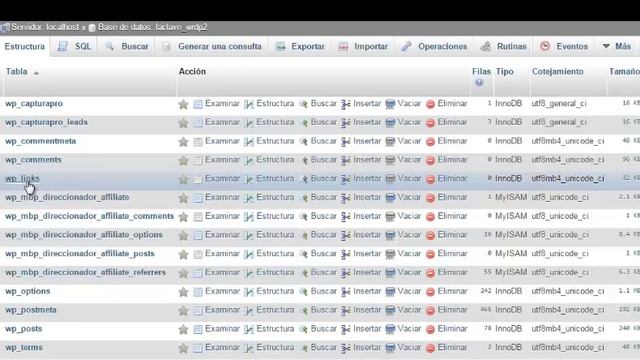
Task: Click the server icon in breadcrumb
Action: click(x=5, y=28)
